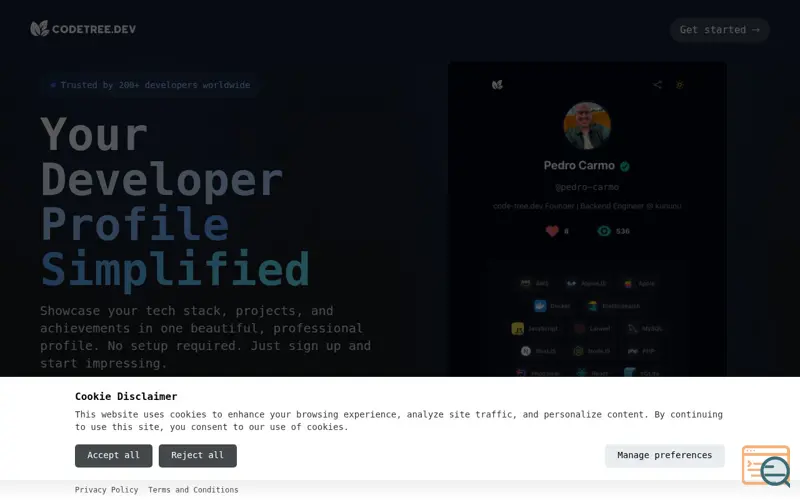Click Pedro Carmo's avatar photo
Viewport: 800px width, 500px height.
tap(587, 126)
